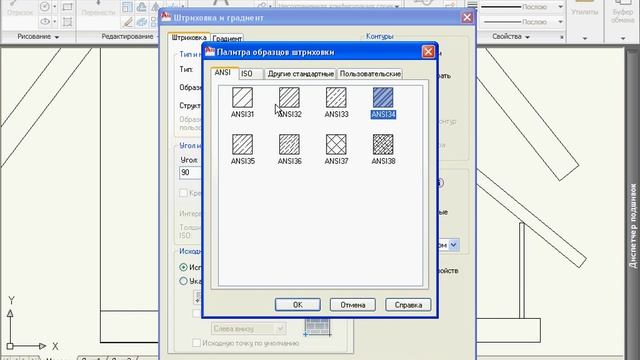Expand the Свойства panel
This screenshot has width=640, height=360.
[511, 37]
